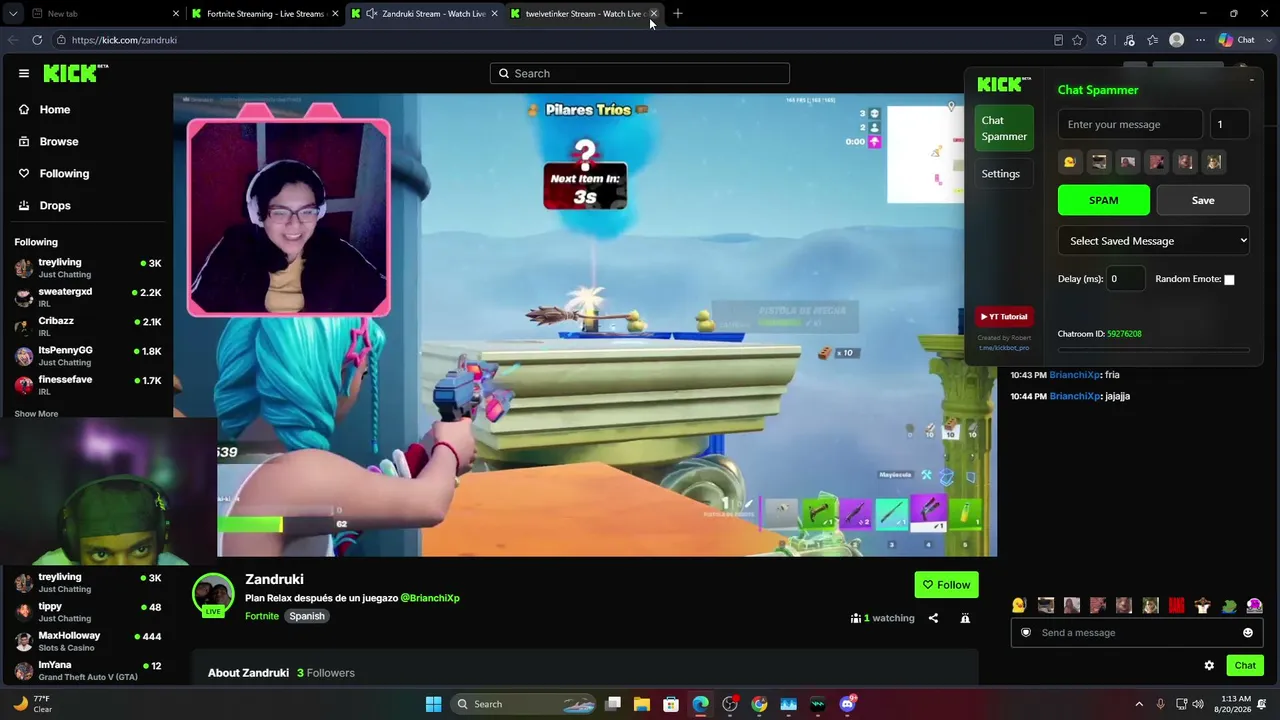Open browser extensions puzzle icon
This screenshot has width=1280, height=720.
[1102, 40]
